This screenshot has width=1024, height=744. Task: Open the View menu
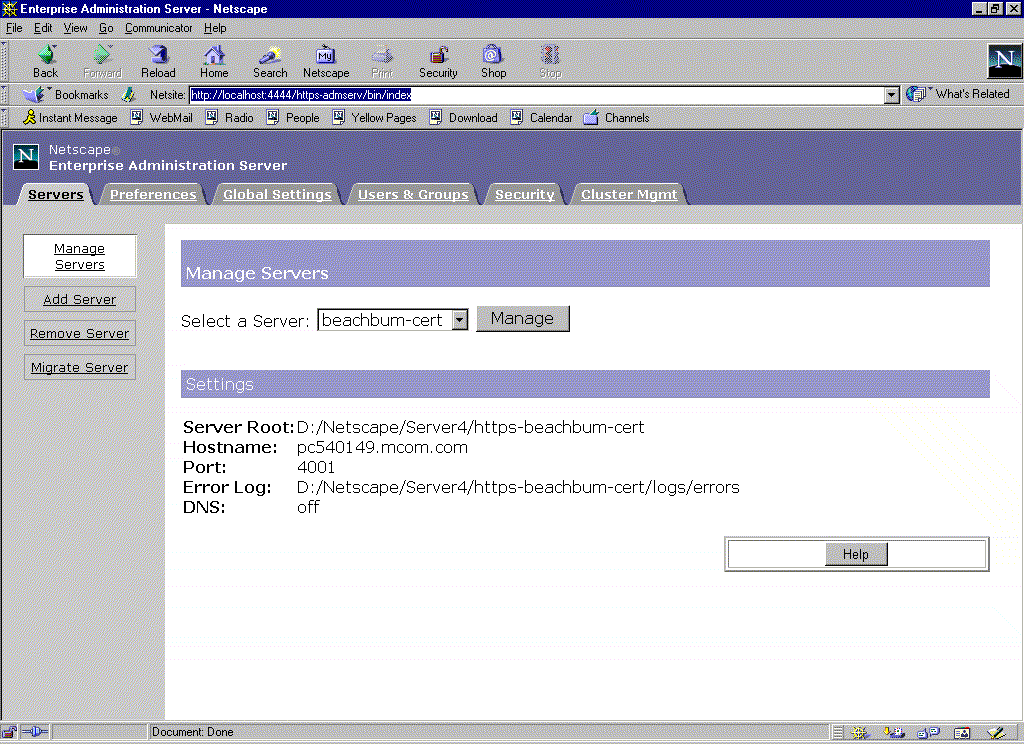[75, 28]
